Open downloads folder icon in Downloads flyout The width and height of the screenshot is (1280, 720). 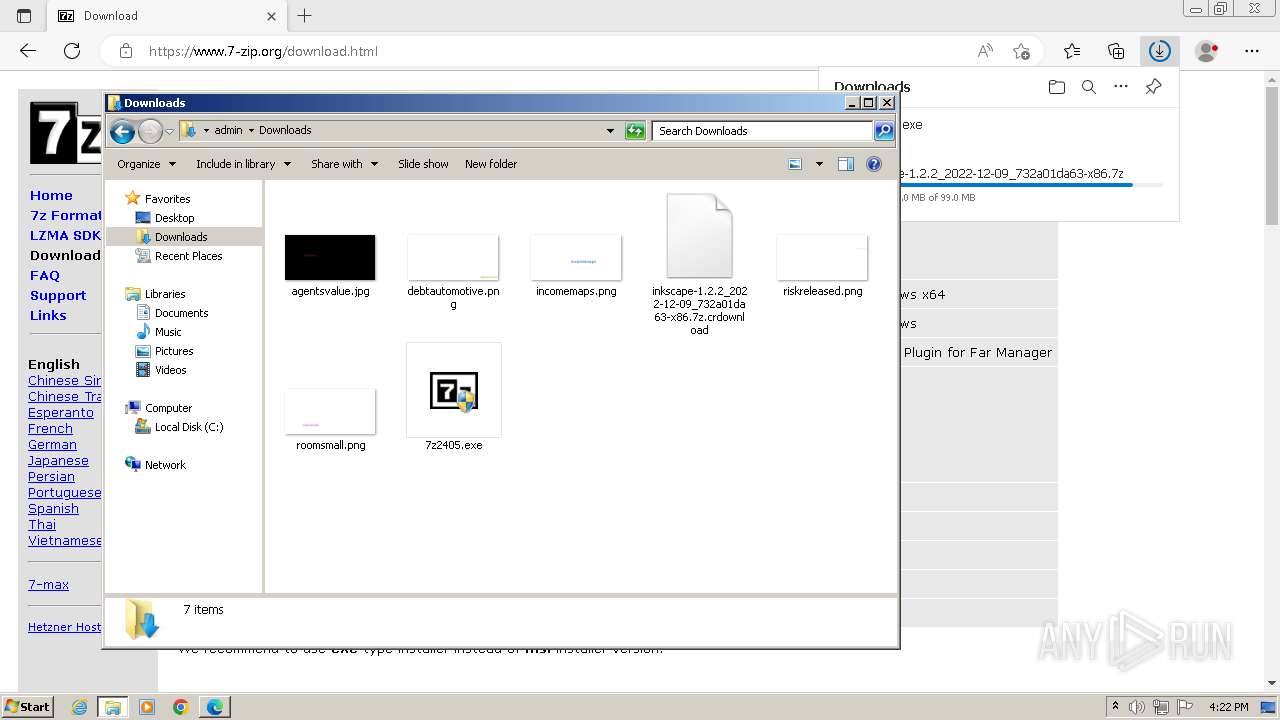pyautogui.click(x=1057, y=87)
